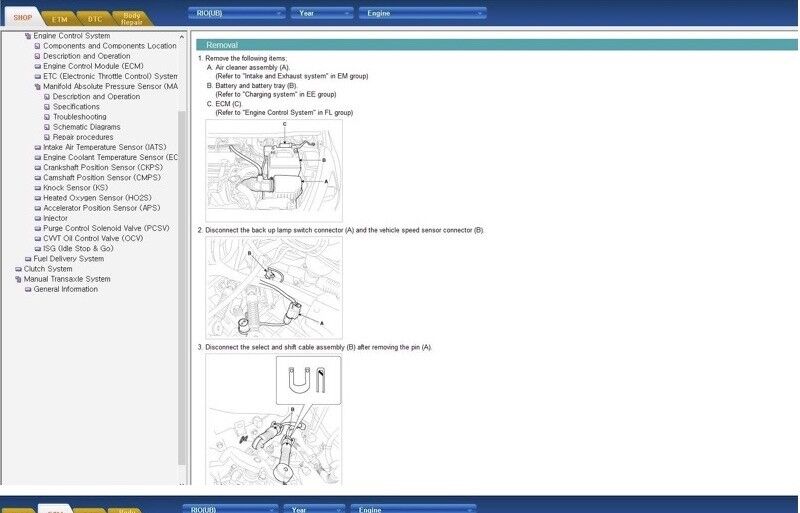Click the folder icon next to Clutch System

pos(18,269)
